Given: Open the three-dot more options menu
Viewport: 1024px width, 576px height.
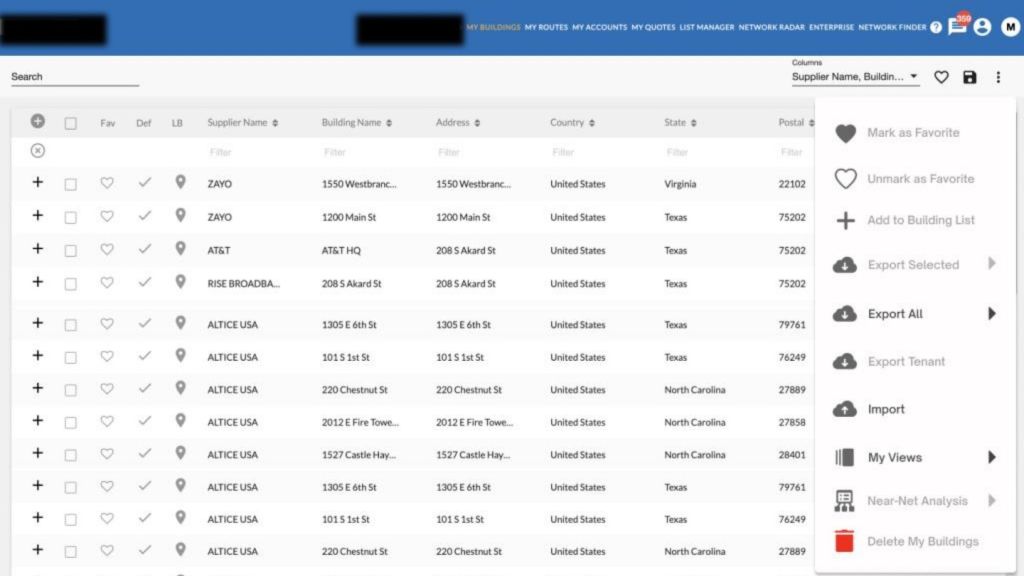Looking at the screenshot, I should click(997, 77).
